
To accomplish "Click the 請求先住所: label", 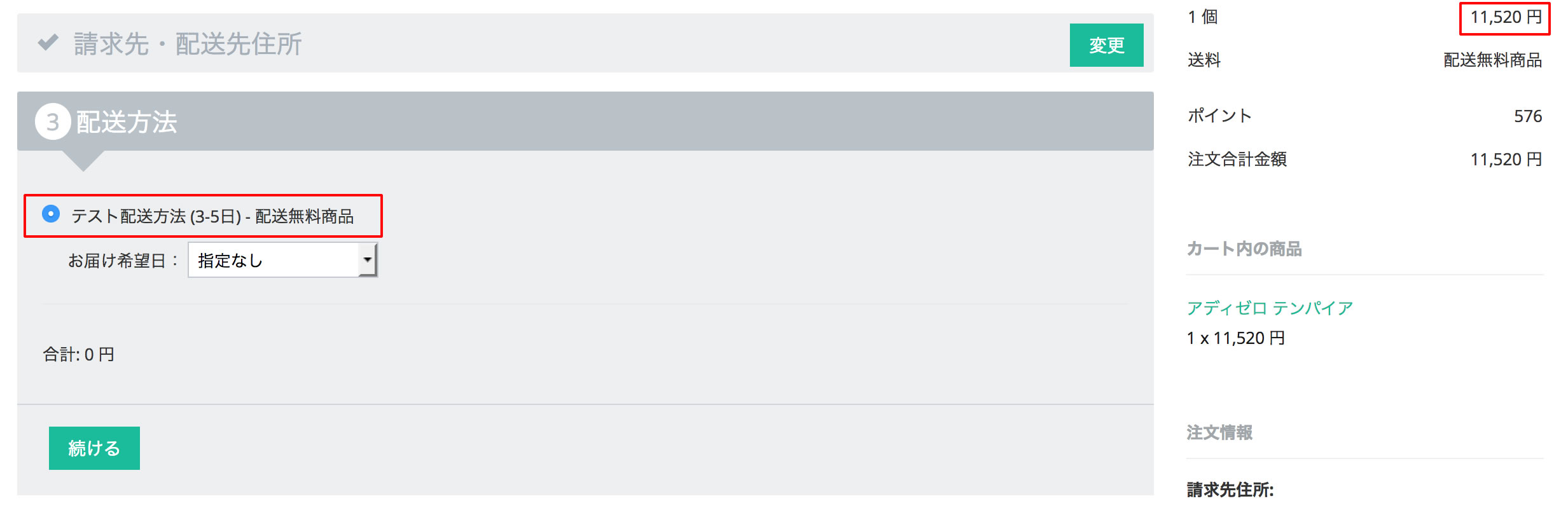I will (x=1230, y=490).
